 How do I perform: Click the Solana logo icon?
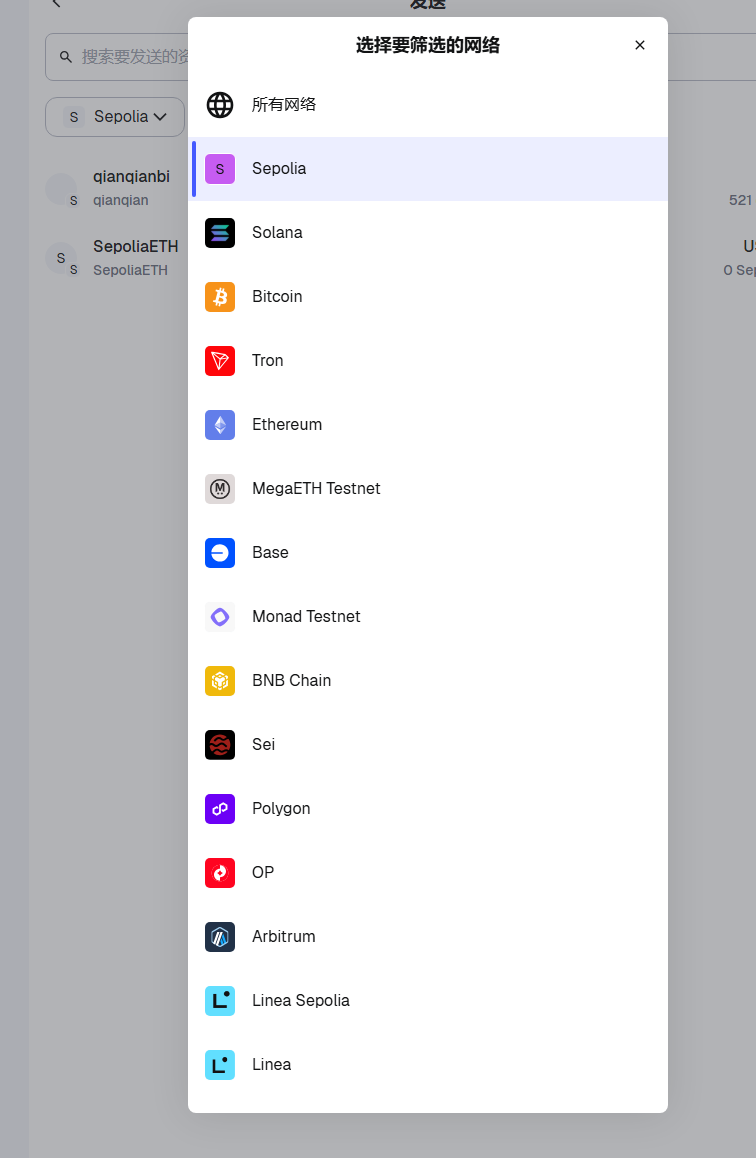[x=220, y=233]
